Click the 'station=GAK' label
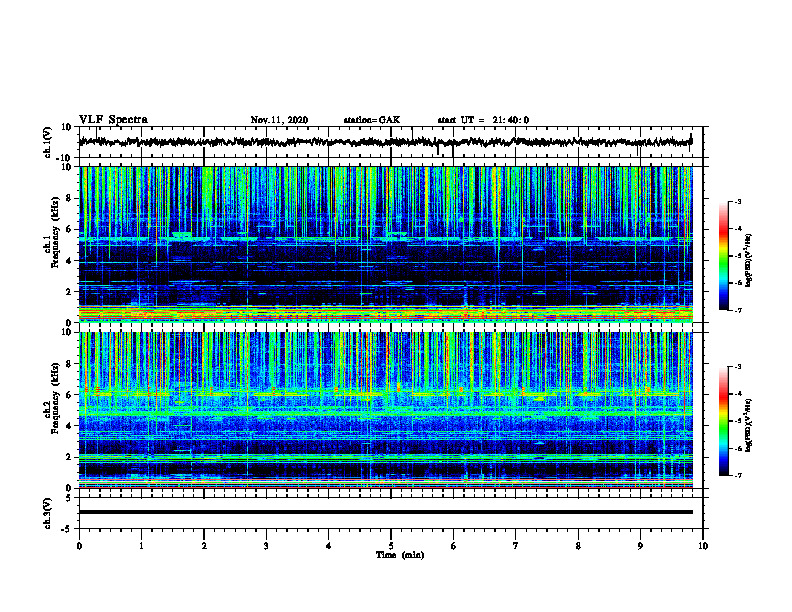 coord(372,120)
